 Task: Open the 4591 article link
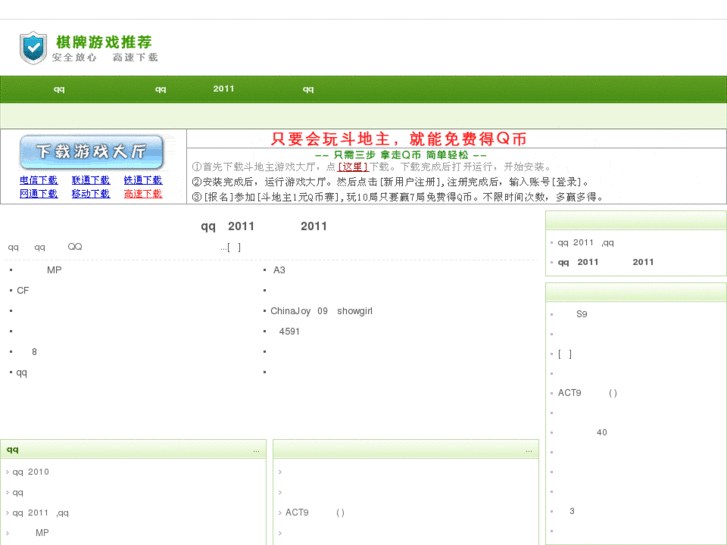pyautogui.click(x=289, y=331)
